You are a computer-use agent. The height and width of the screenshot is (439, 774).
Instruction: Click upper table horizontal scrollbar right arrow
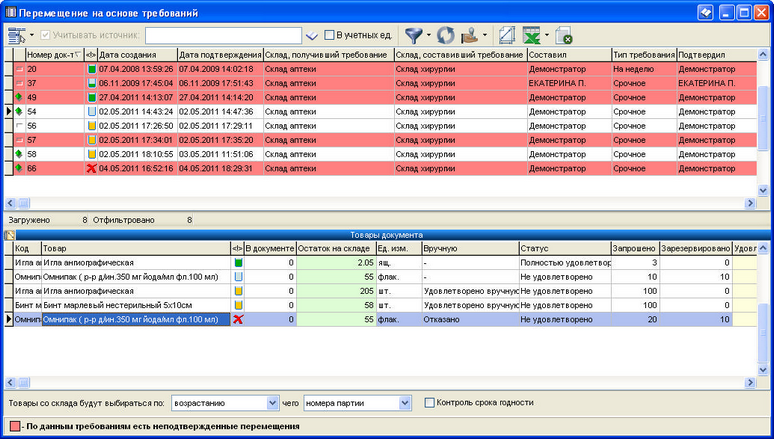click(x=751, y=203)
